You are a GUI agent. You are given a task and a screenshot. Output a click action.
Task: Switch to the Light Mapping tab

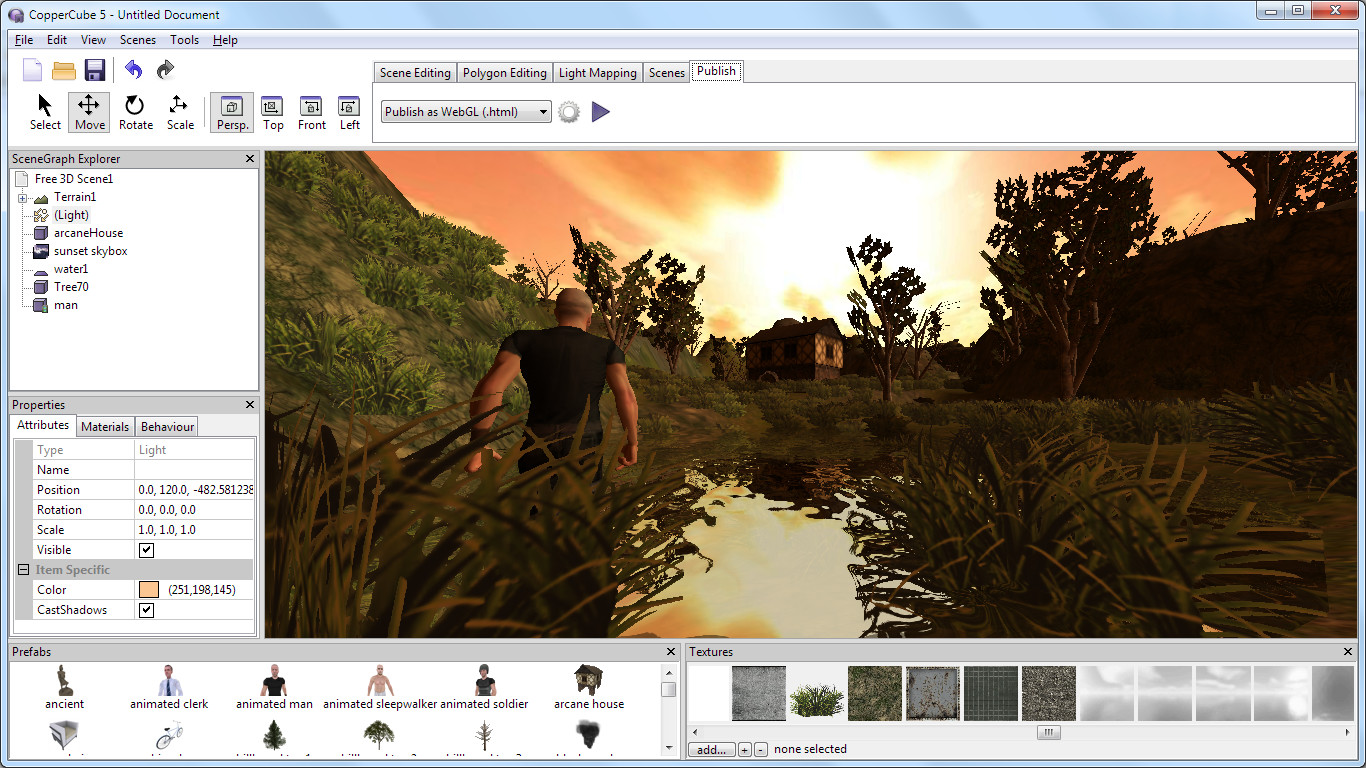click(597, 73)
